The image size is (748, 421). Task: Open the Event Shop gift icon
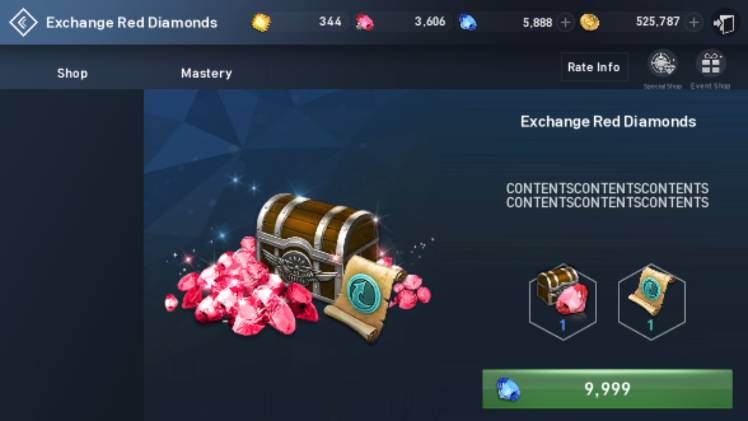coord(711,63)
